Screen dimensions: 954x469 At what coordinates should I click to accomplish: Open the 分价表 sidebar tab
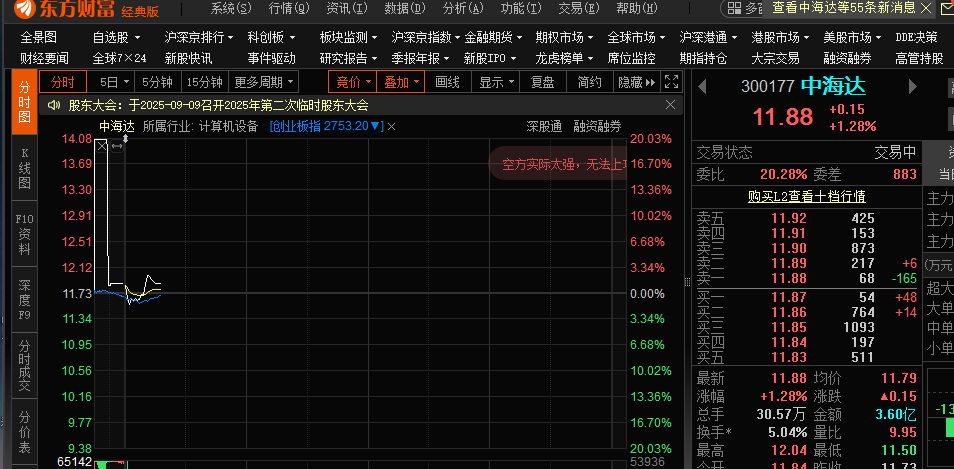click(24, 433)
